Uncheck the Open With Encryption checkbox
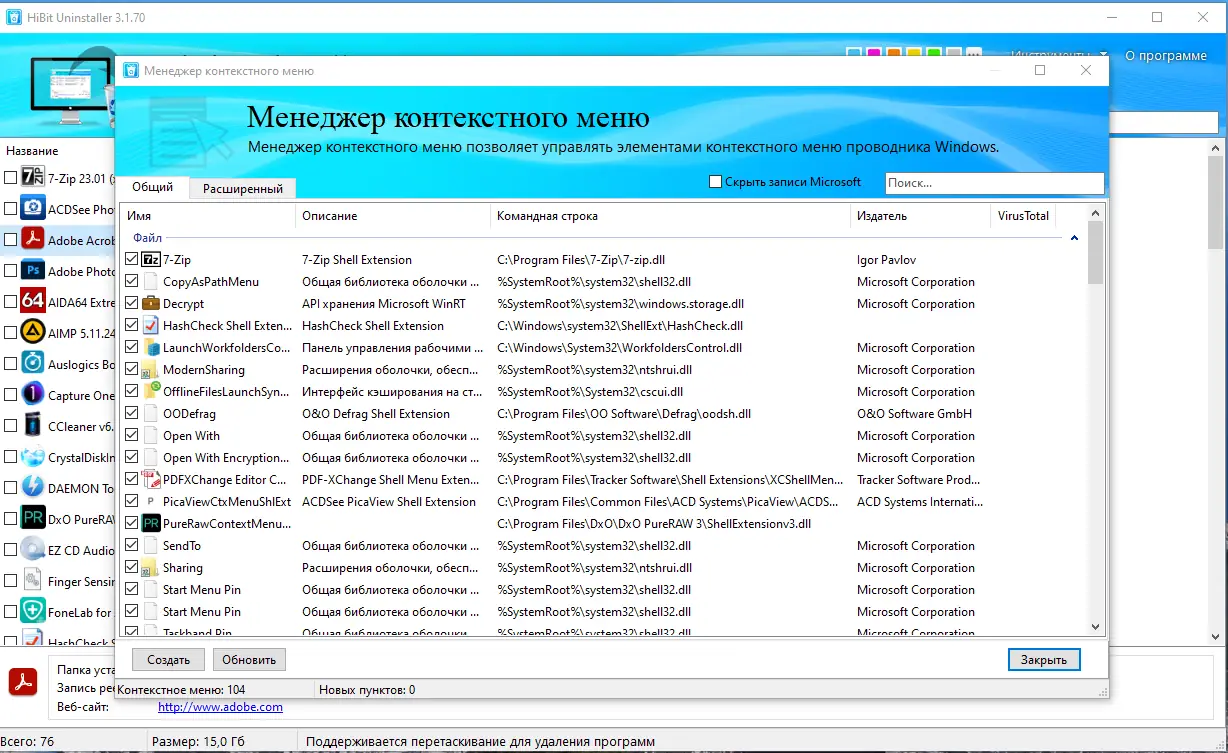This screenshot has width=1228, height=753. click(x=132, y=458)
